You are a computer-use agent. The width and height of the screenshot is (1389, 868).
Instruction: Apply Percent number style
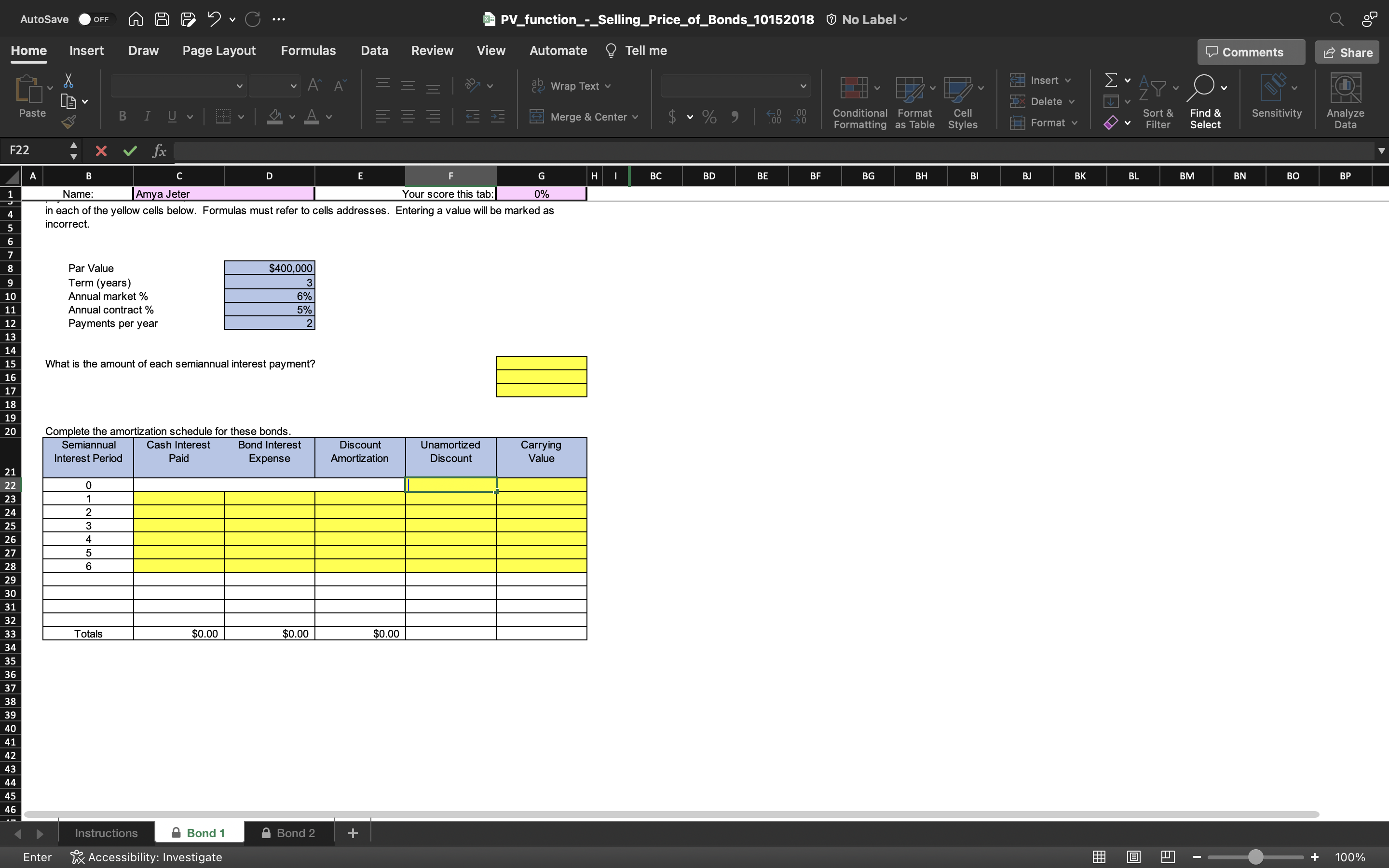[x=709, y=117]
